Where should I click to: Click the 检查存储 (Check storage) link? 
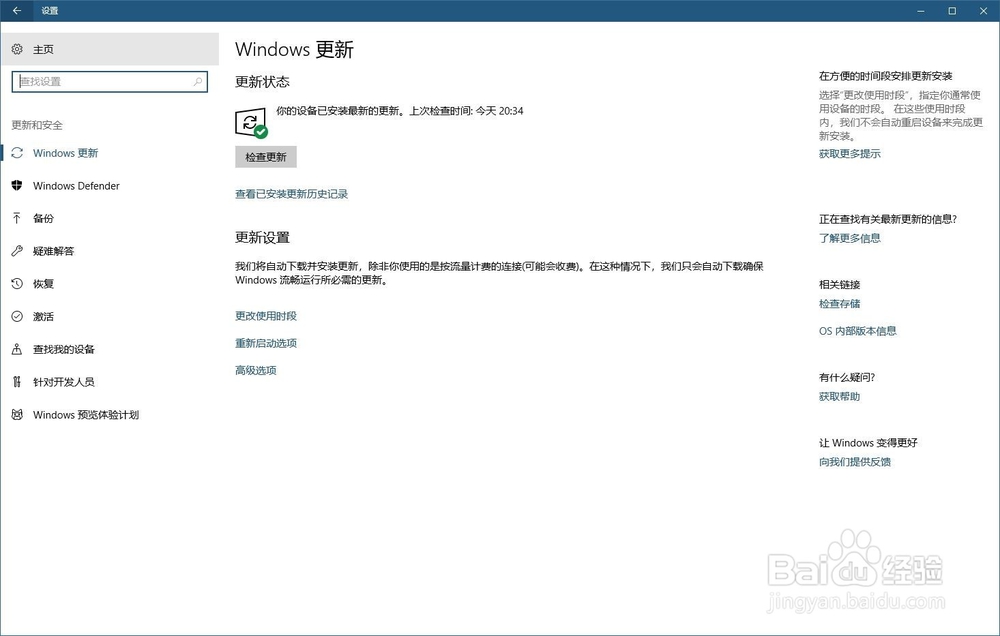coord(838,304)
